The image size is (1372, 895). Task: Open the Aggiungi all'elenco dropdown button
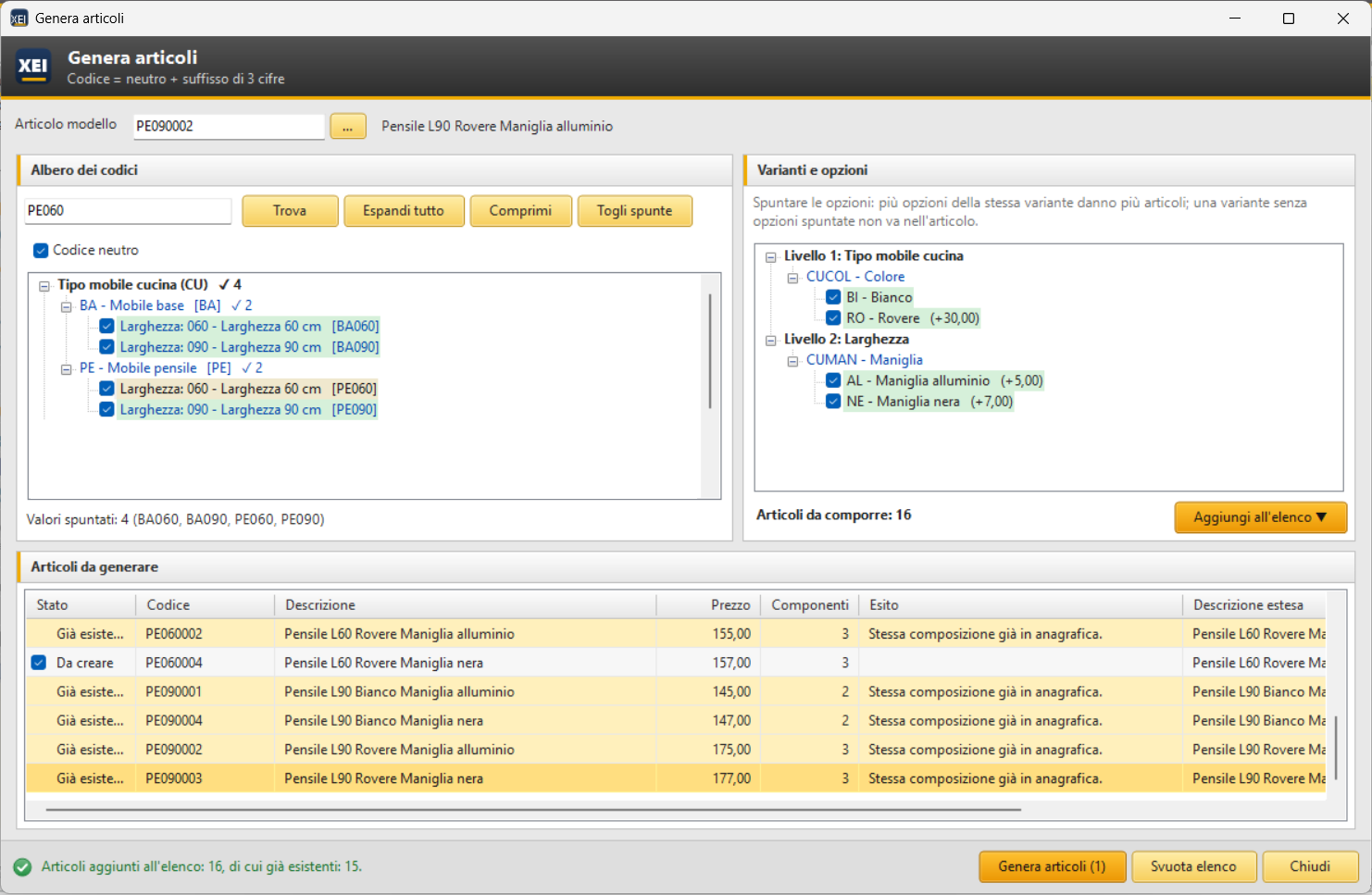(1260, 517)
